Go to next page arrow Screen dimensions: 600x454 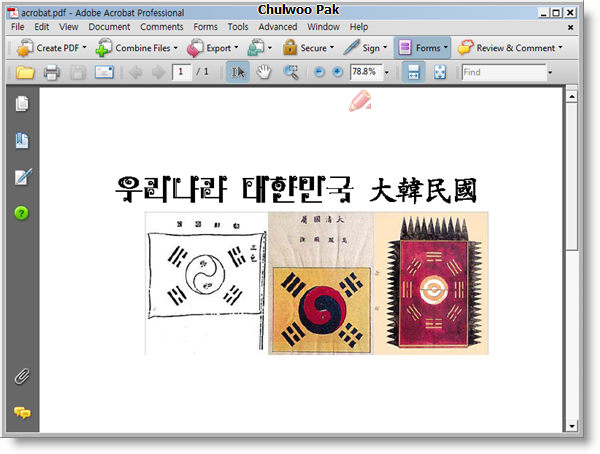click(158, 72)
